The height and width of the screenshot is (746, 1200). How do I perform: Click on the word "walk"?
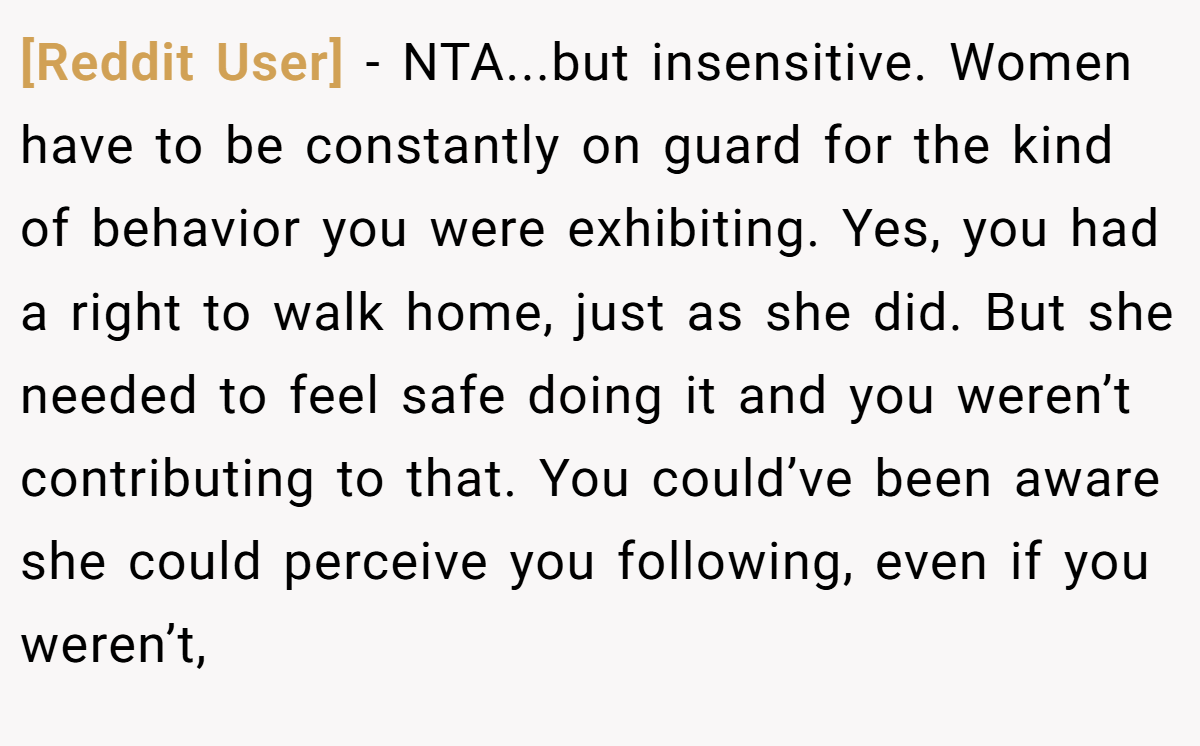click(x=329, y=313)
